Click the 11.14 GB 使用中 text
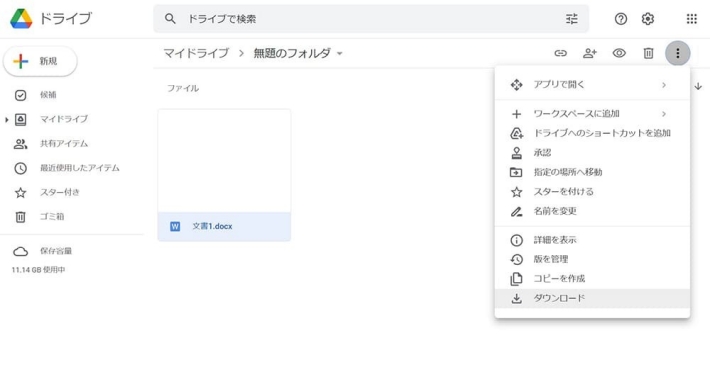The height and width of the screenshot is (372, 710). pos(38,270)
